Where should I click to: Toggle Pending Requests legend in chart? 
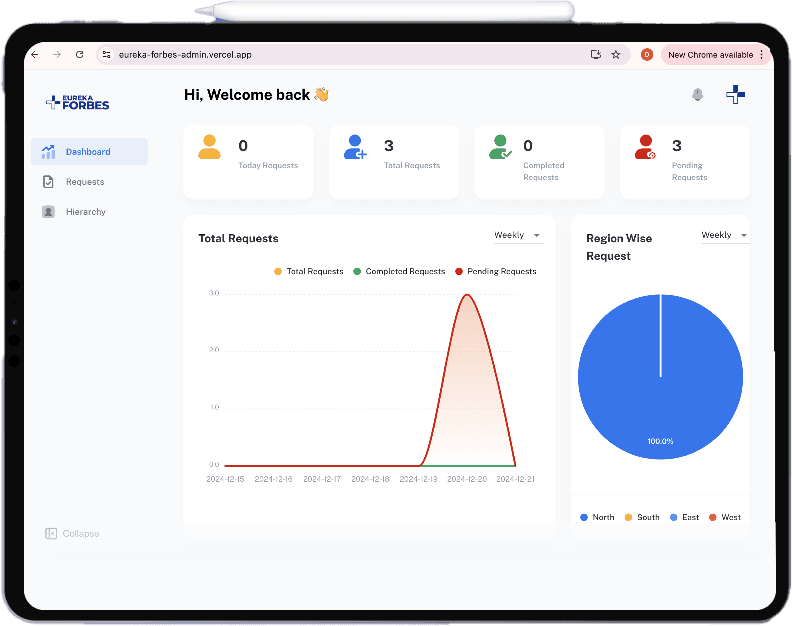pos(495,271)
